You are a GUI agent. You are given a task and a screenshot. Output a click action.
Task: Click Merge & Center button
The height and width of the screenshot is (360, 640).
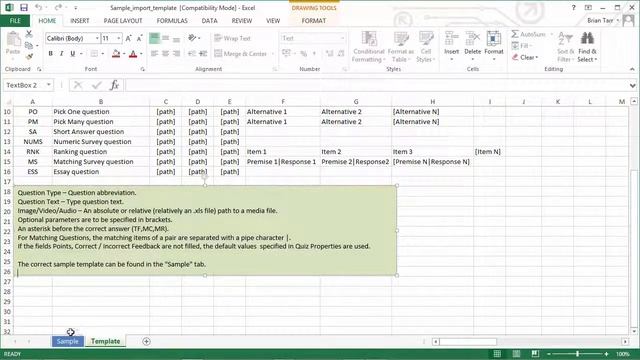point(240,53)
